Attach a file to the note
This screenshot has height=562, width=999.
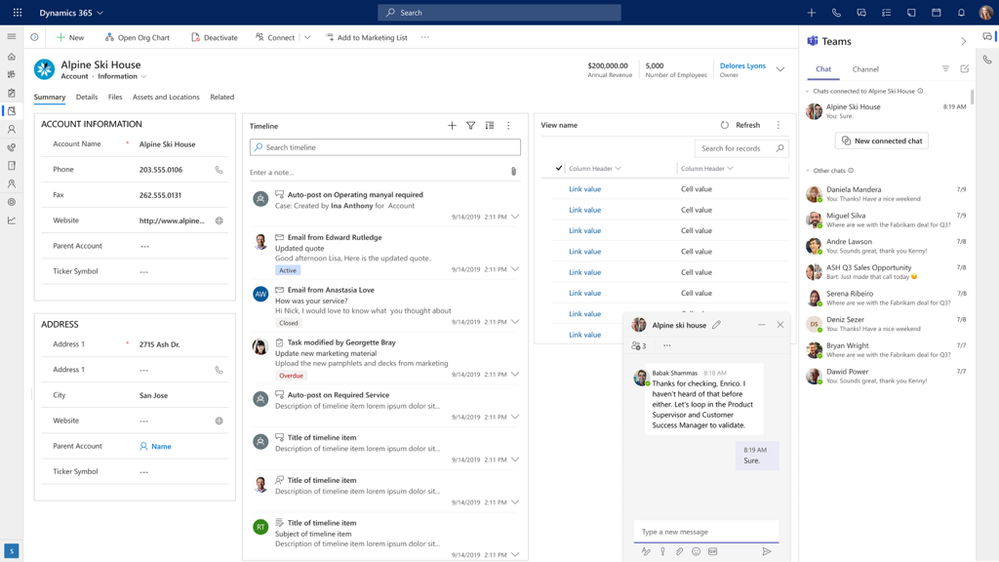pos(514,171)
